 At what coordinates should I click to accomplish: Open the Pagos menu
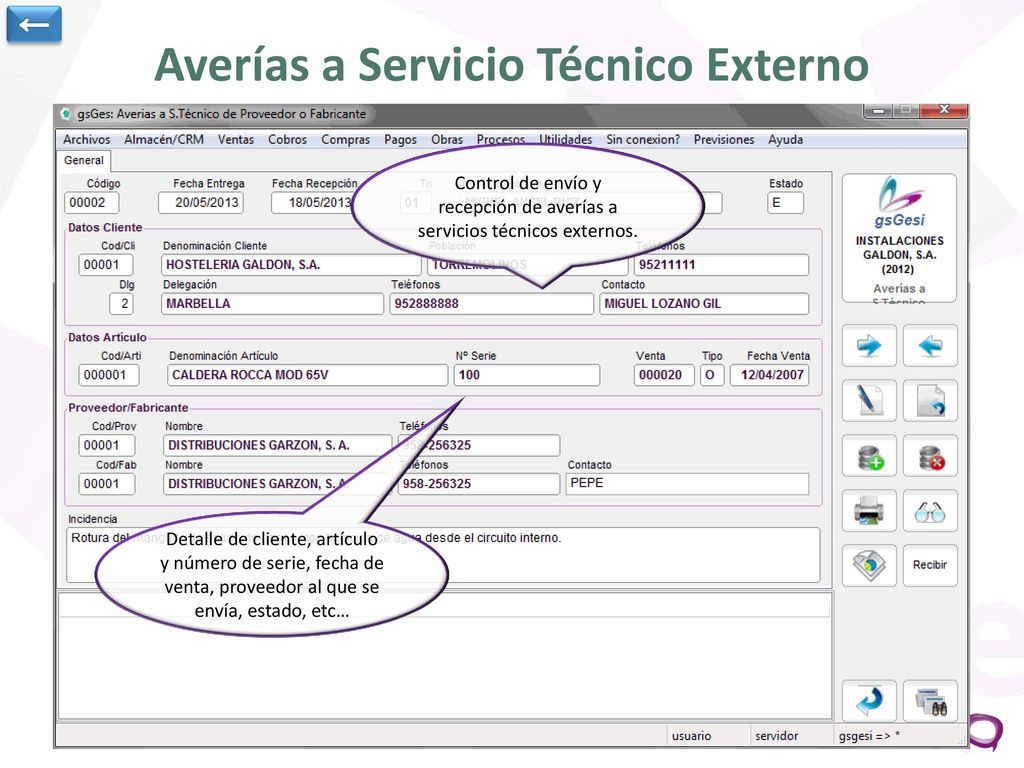(x=400, y=139)
